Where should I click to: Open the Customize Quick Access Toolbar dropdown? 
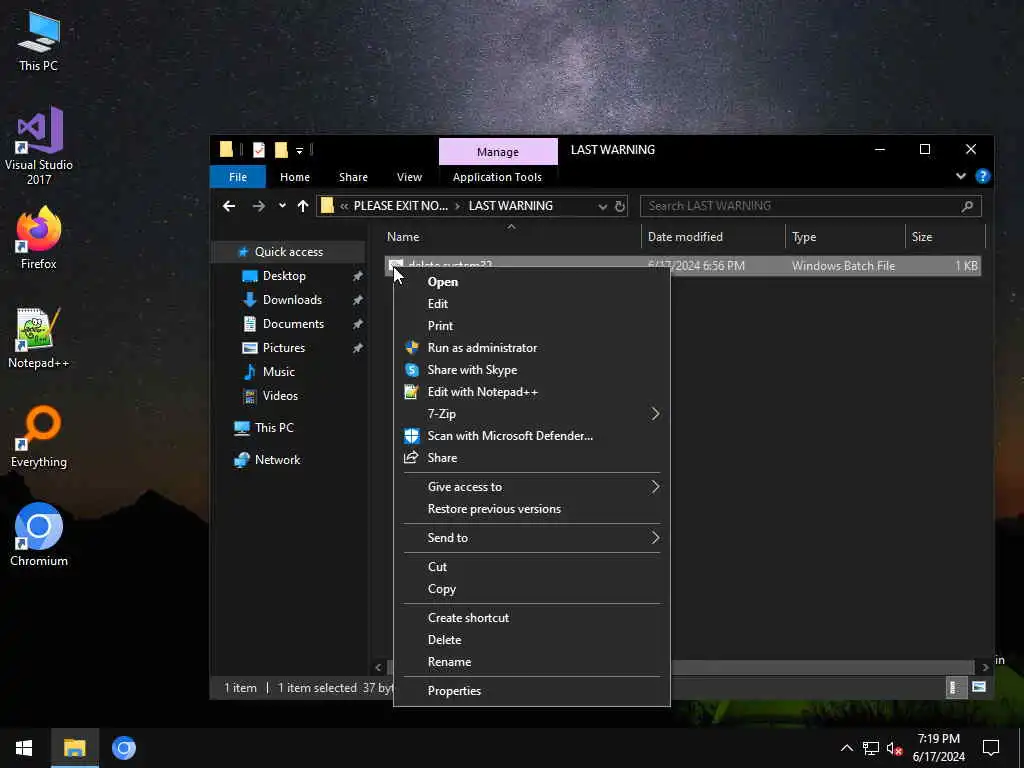pos(299,151)
